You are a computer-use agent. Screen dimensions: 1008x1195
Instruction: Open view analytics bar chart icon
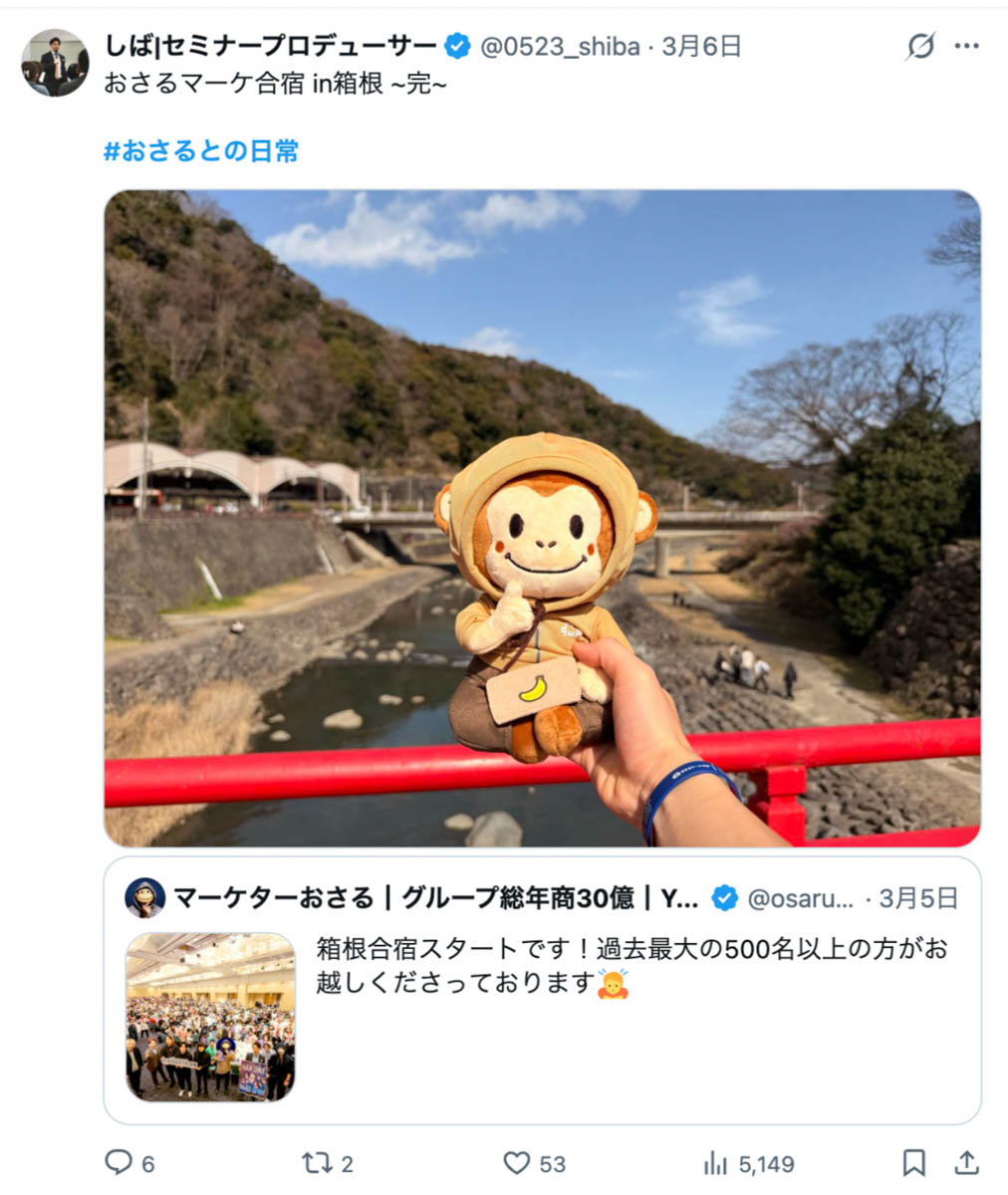tap(715, 1162)
